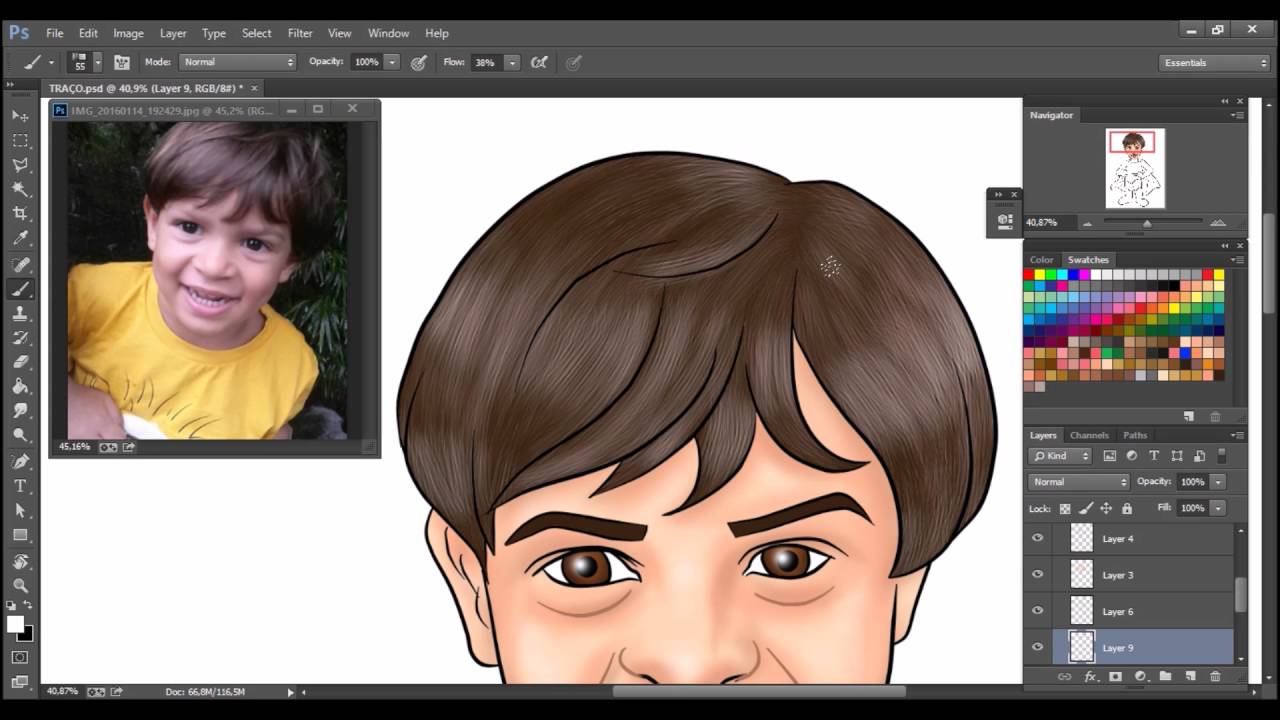
Task: Hide Layer 3 visibility eye
Action: click(x=1038, y=574)
